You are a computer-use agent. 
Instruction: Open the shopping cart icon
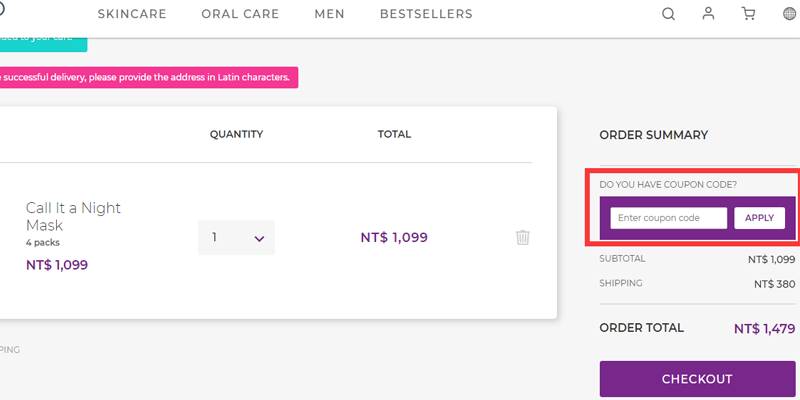(x=748, y=14)
